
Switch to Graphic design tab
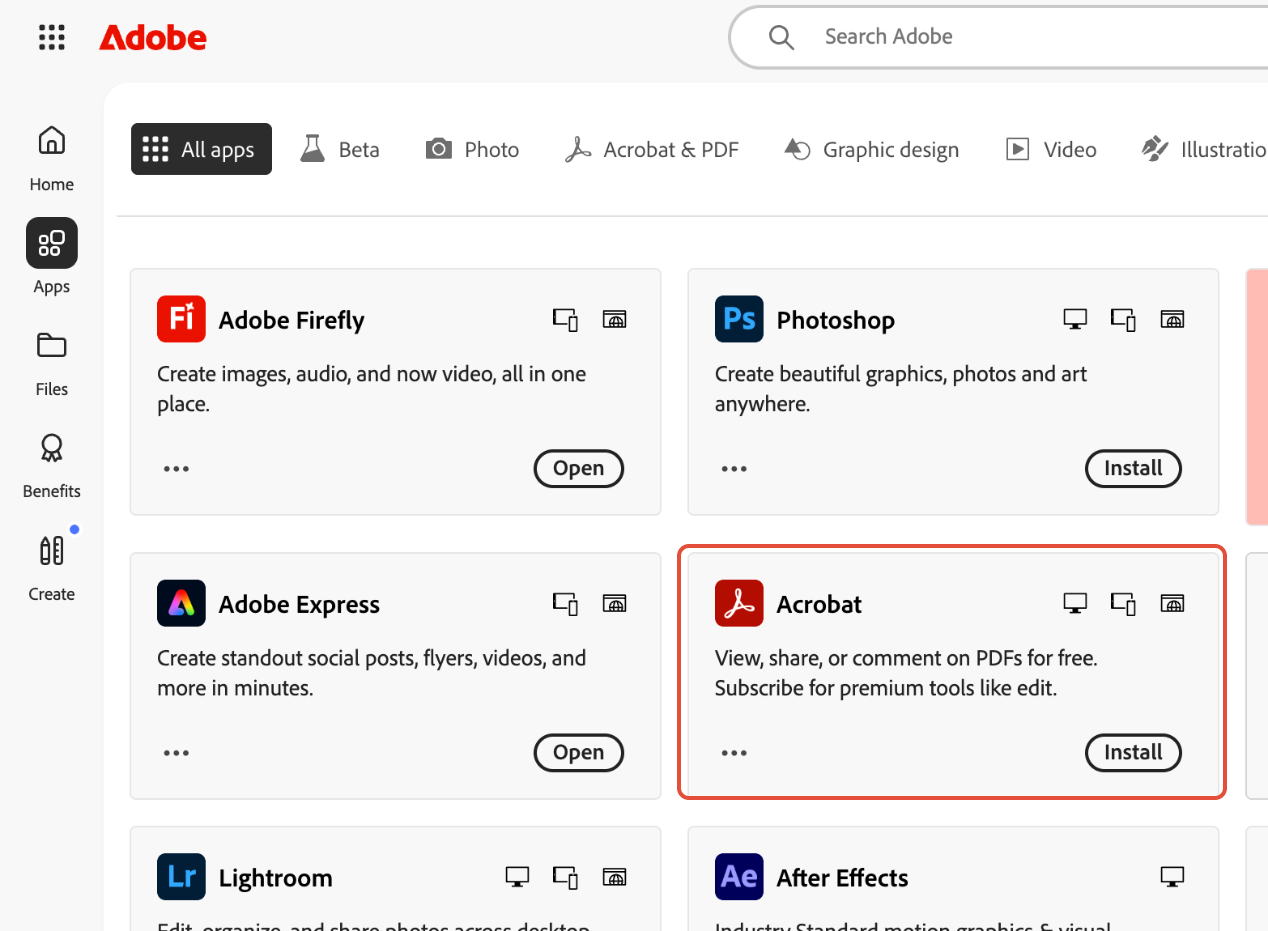click(871, 149)
